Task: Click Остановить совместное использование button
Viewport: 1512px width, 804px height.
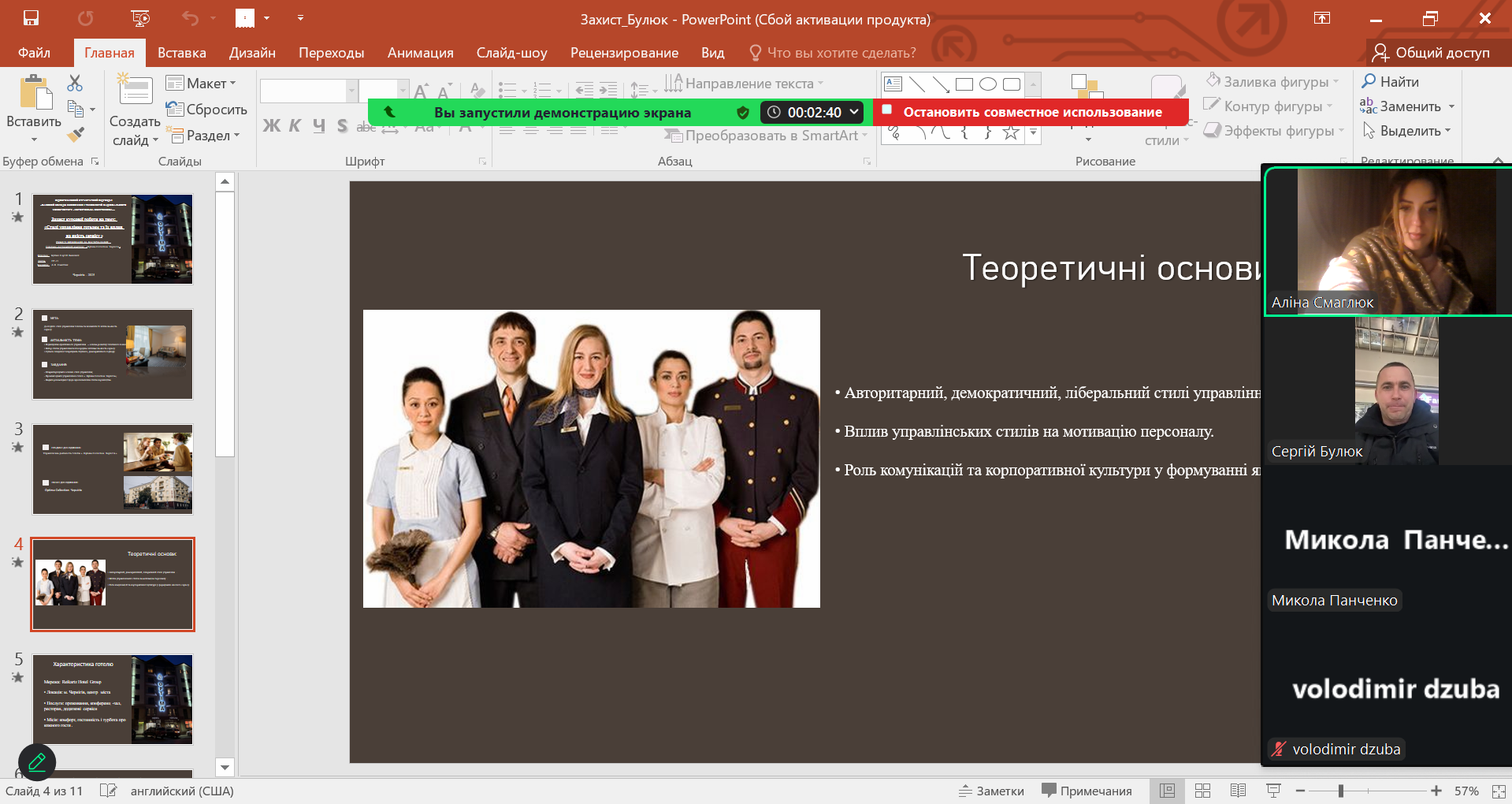Action: click(x=1031, y=112)
